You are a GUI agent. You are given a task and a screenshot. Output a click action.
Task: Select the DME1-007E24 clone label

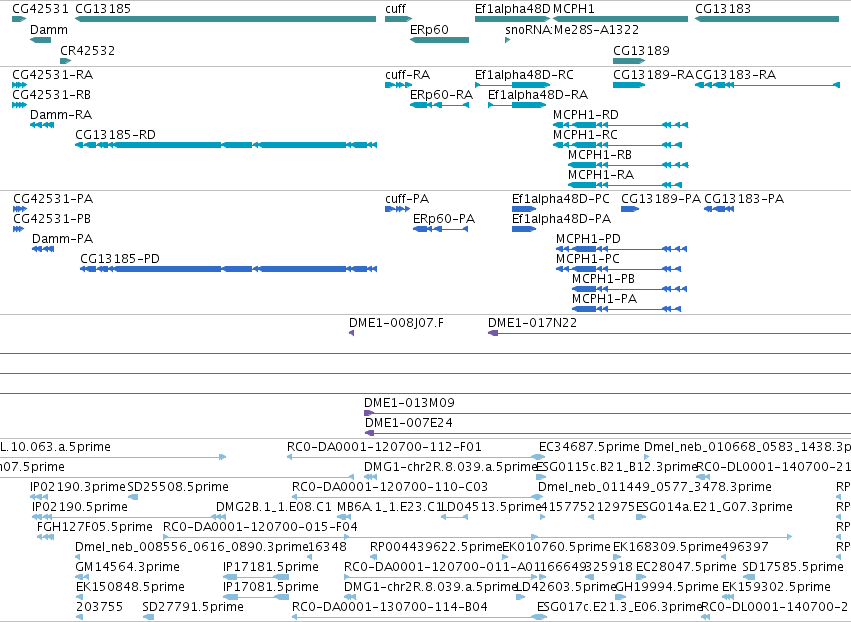(x=409, y=423)
